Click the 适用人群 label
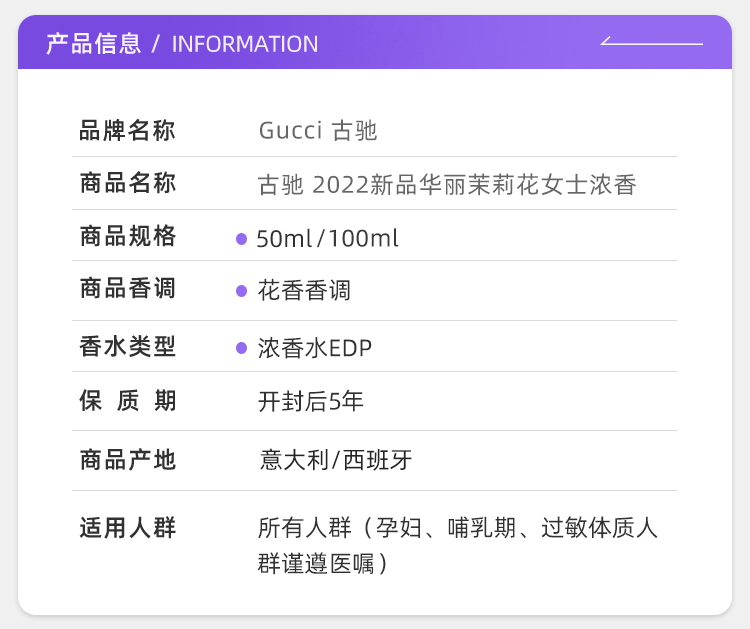This screenshot has width=750, height=629. pyautogui.click(x=127, y=528)
